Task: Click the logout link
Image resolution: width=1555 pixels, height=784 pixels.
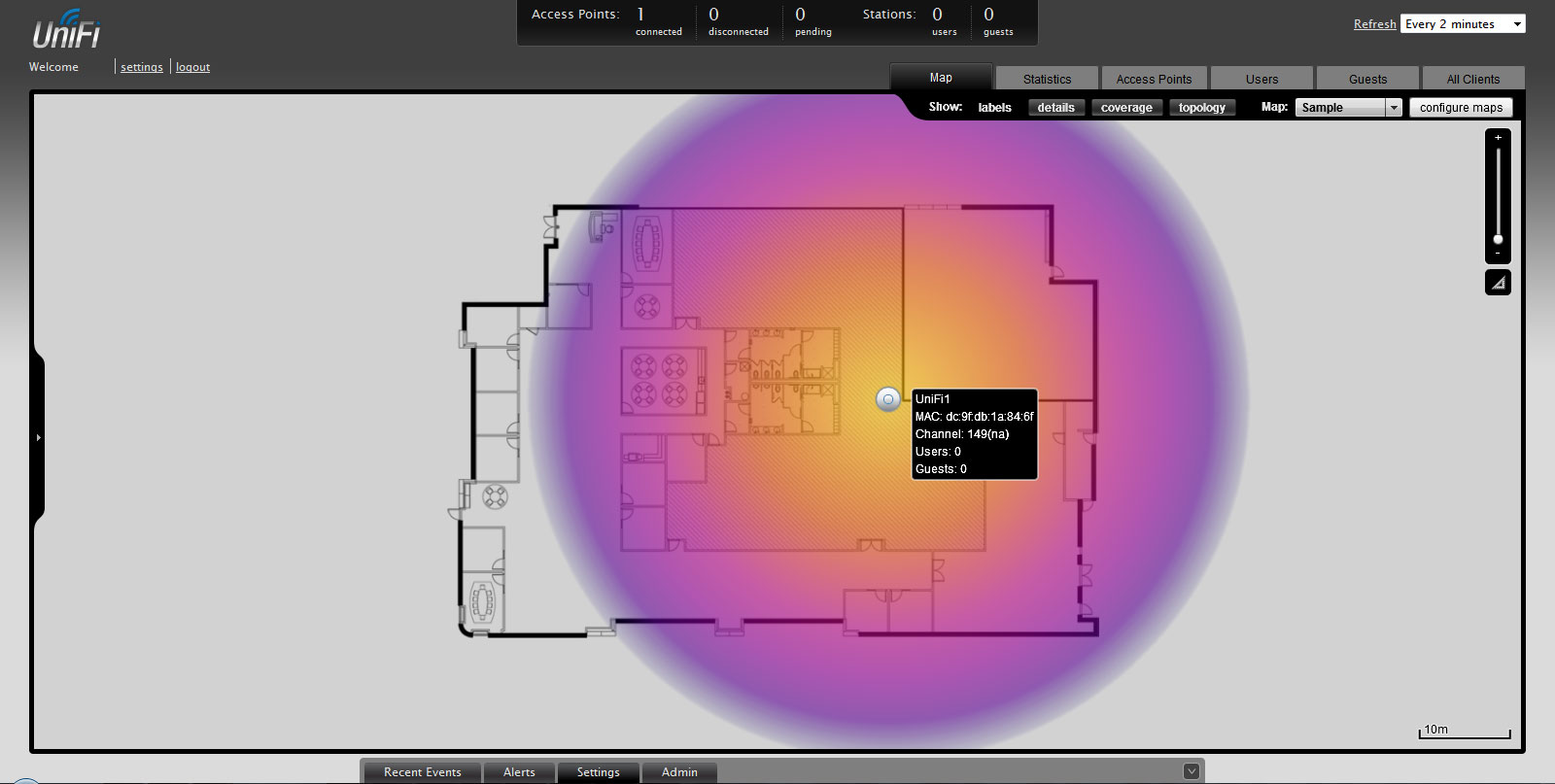Action: 192,67
